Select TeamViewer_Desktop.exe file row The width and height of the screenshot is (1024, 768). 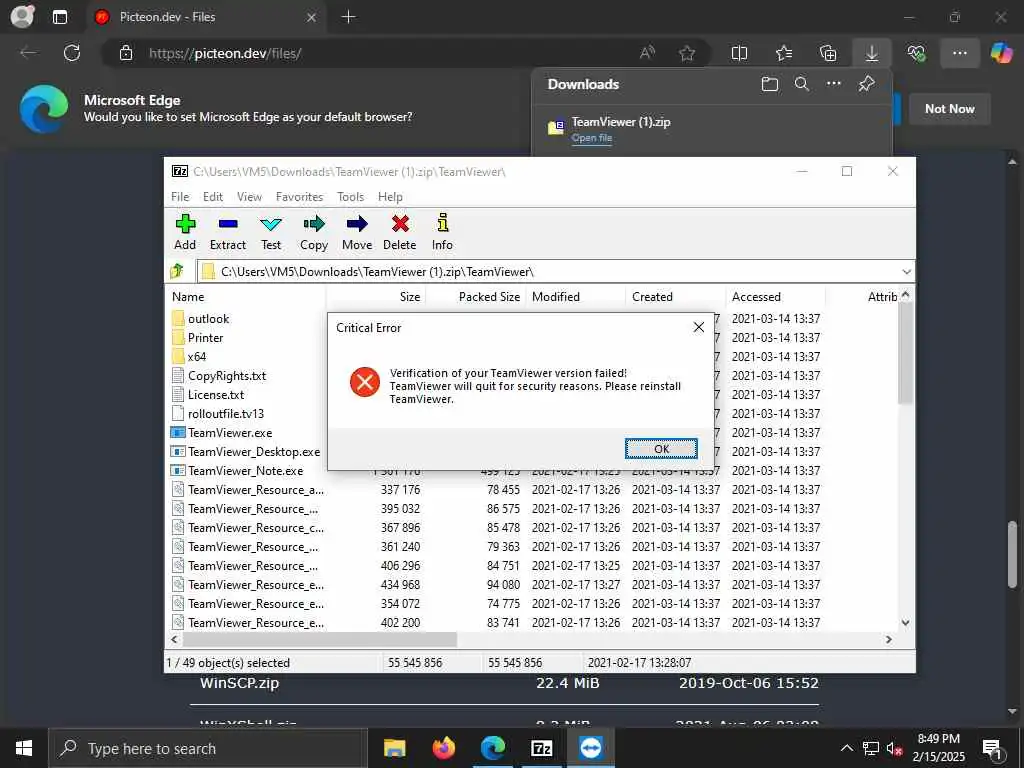[247, 451]
